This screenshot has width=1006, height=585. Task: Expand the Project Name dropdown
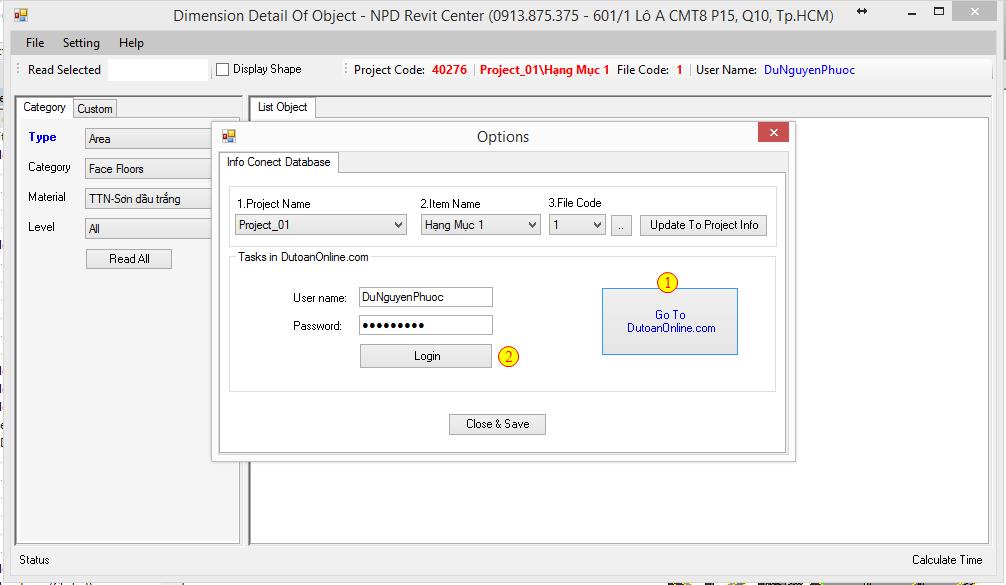[321, 225]
